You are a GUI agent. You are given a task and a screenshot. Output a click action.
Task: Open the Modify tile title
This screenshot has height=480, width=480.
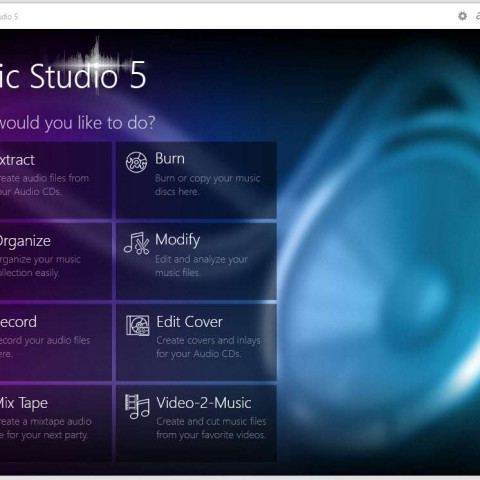pos(178,240)
